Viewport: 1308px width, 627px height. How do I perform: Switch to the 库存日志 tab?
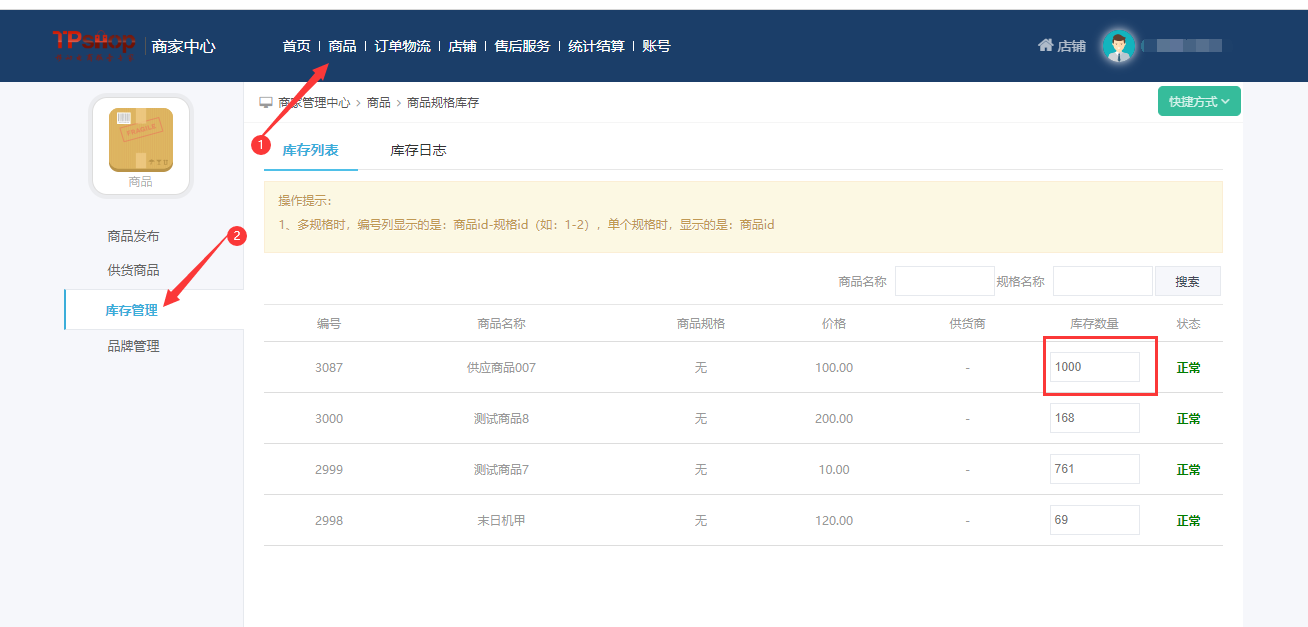coord(418,150)
